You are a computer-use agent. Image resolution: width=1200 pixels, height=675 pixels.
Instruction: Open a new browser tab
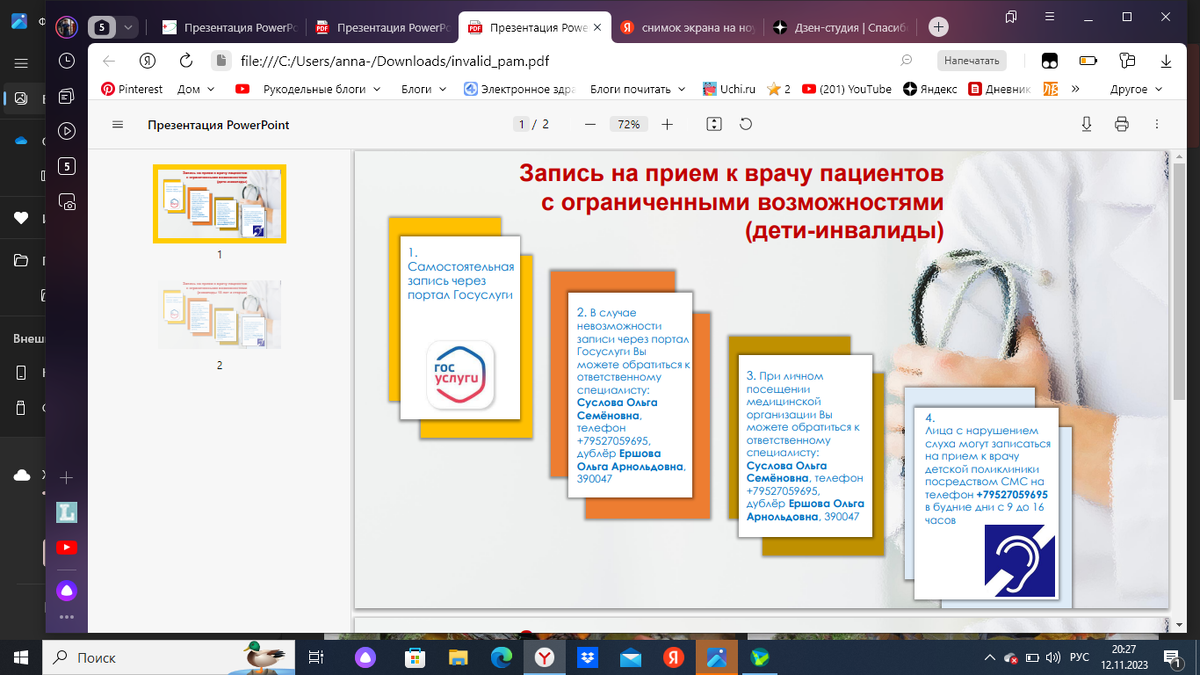938,27
